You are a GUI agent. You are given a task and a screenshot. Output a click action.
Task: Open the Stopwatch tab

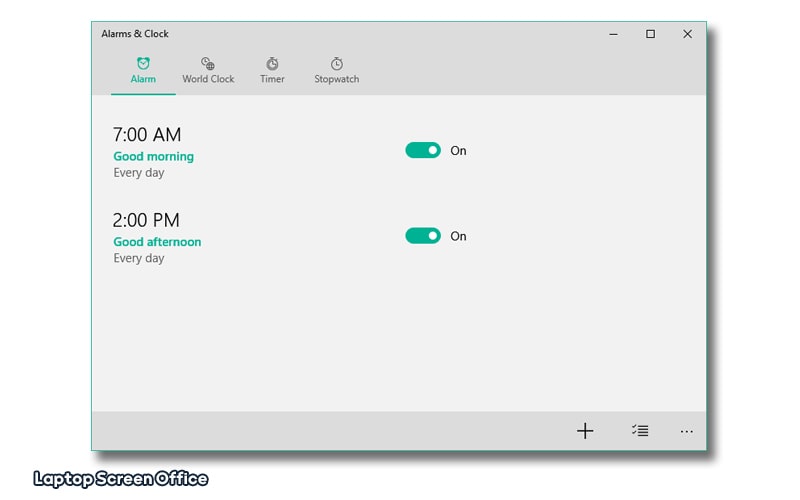[336, 71]
